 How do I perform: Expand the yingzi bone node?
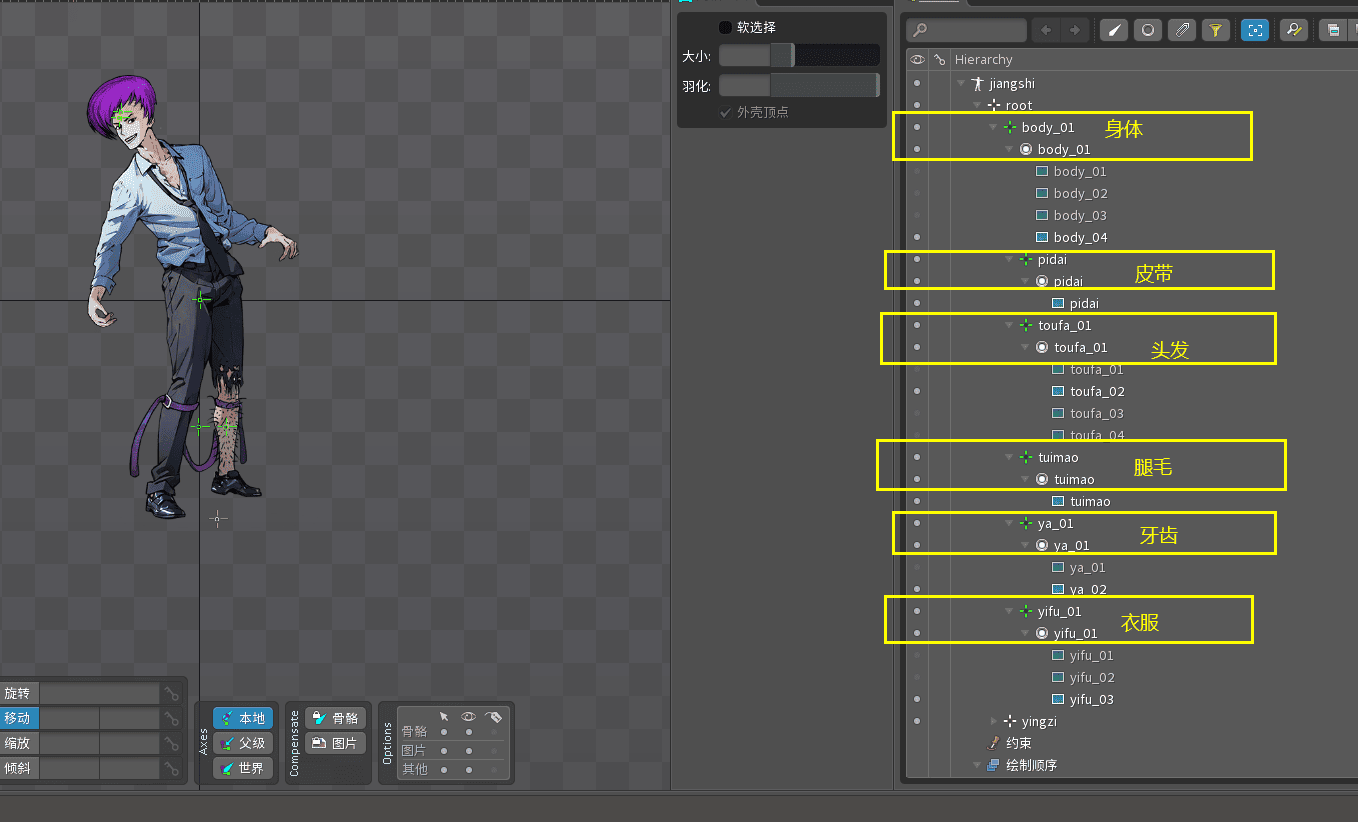click(993, 721)
